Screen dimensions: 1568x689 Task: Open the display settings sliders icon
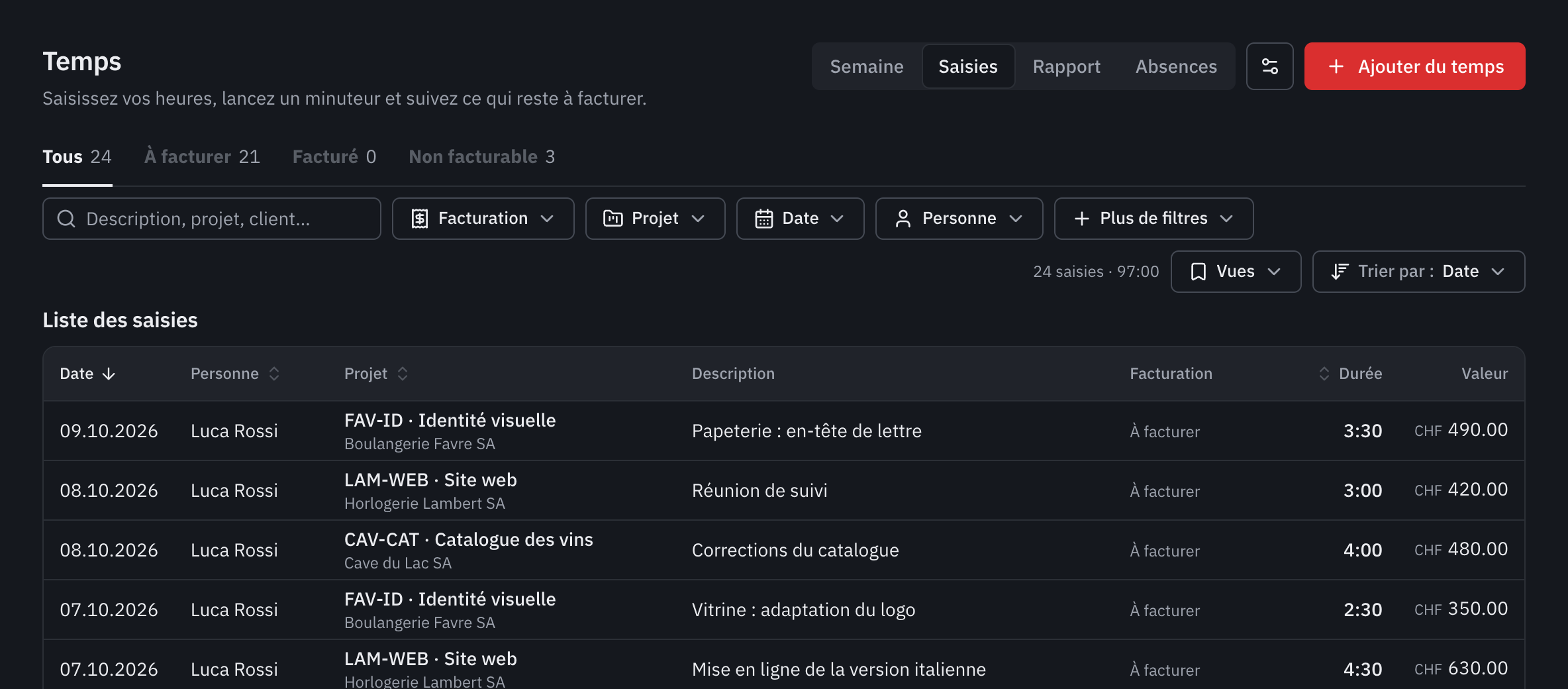1269,66
